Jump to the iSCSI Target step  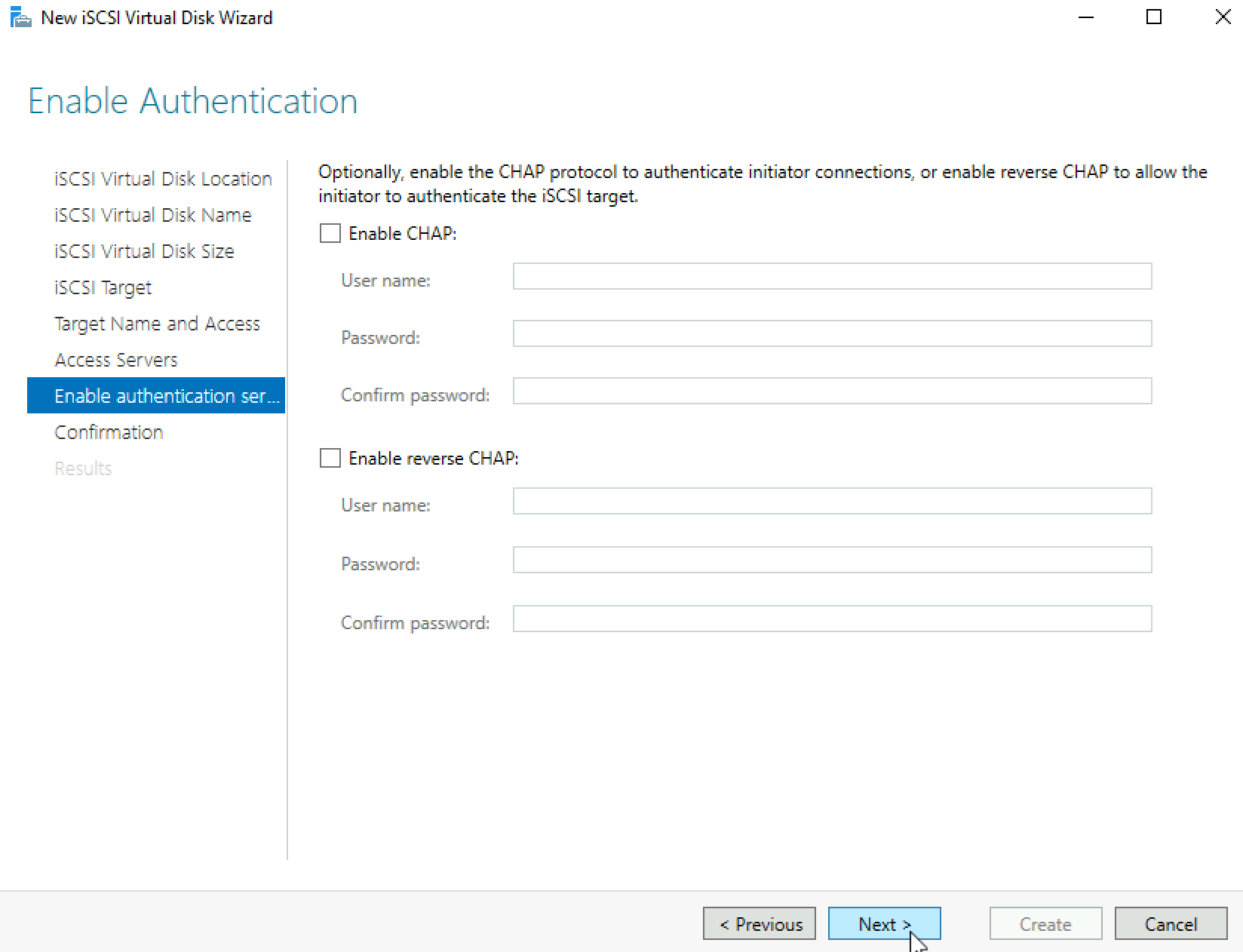point(103,287)
